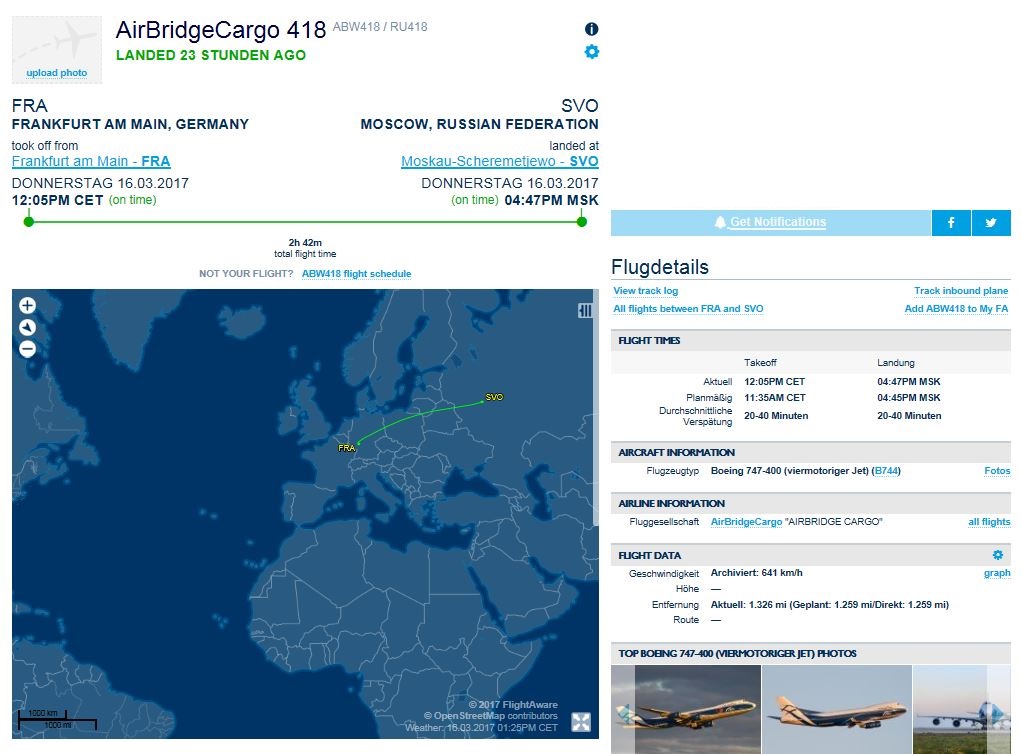Share flight on Twitter
This screenshot has height=754, width=1022.
tap(991, 223)
